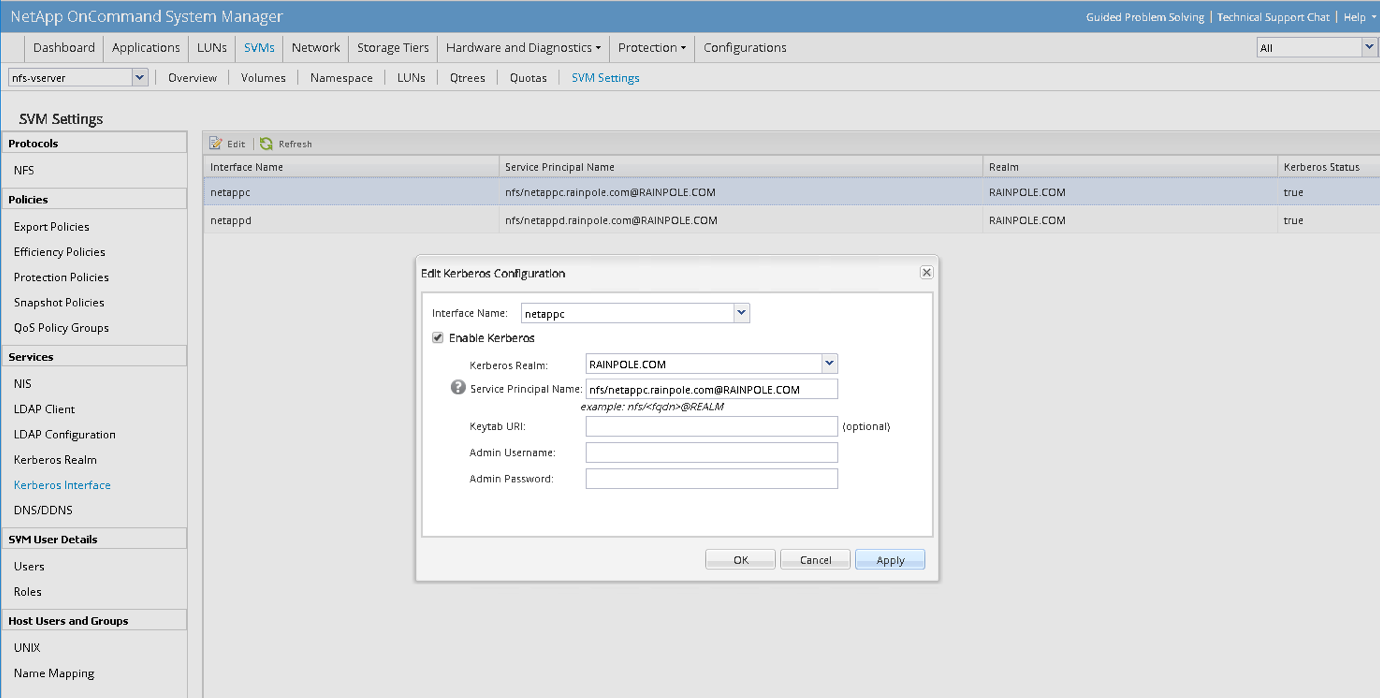Switch to the Dashboard tab

[64, 47]
